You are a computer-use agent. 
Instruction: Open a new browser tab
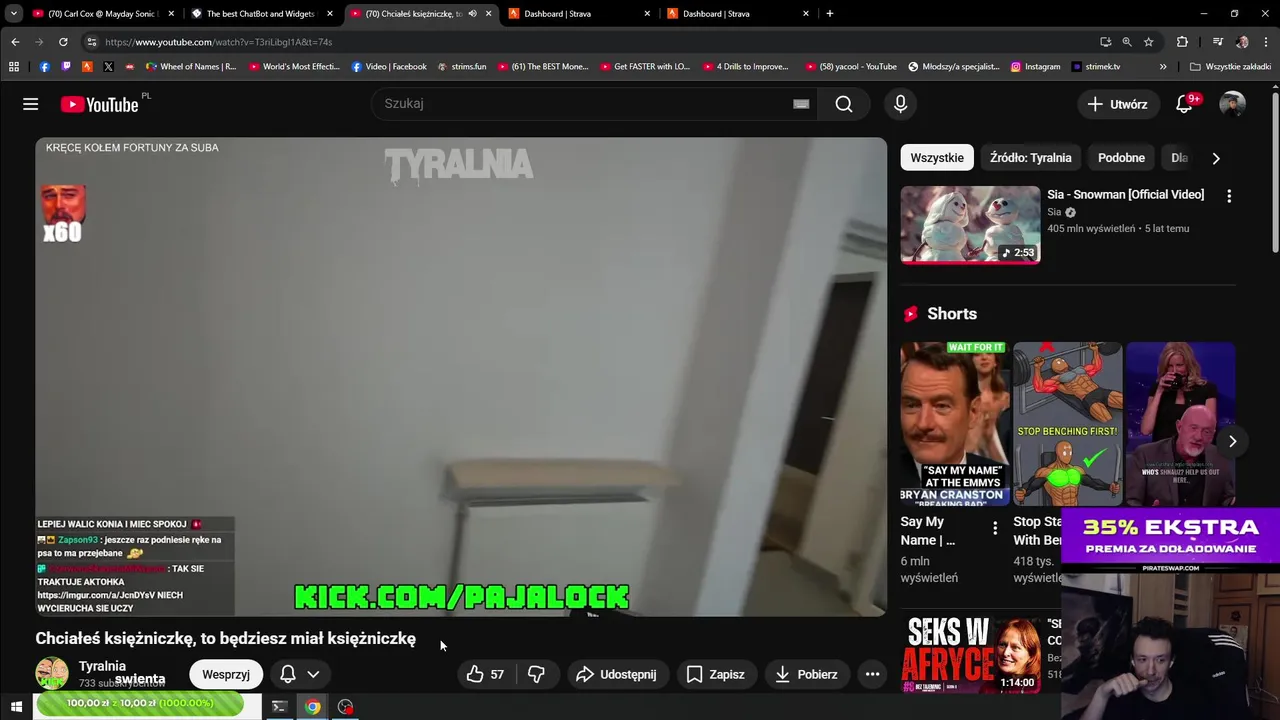click(x=830, y=14)
